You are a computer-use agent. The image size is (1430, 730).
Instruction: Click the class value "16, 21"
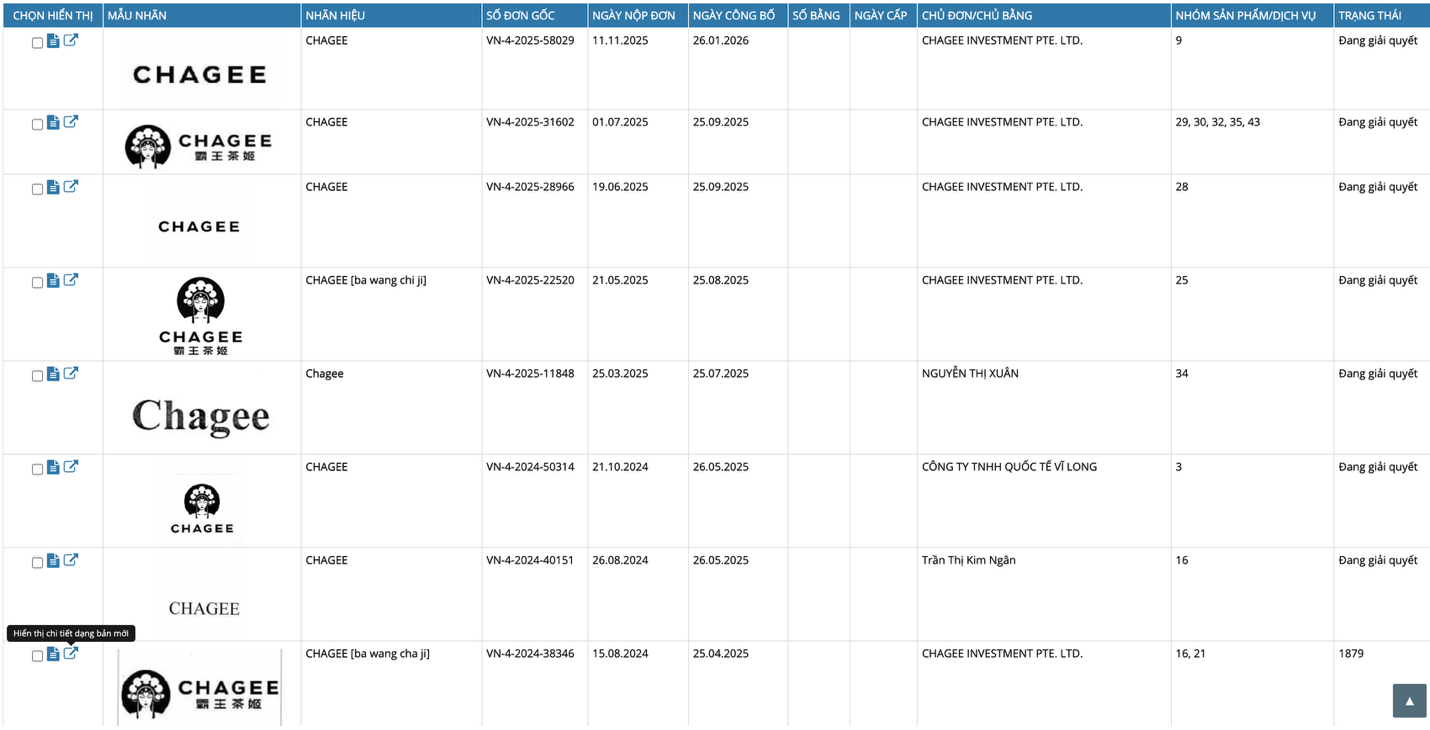pos(1191,654)
